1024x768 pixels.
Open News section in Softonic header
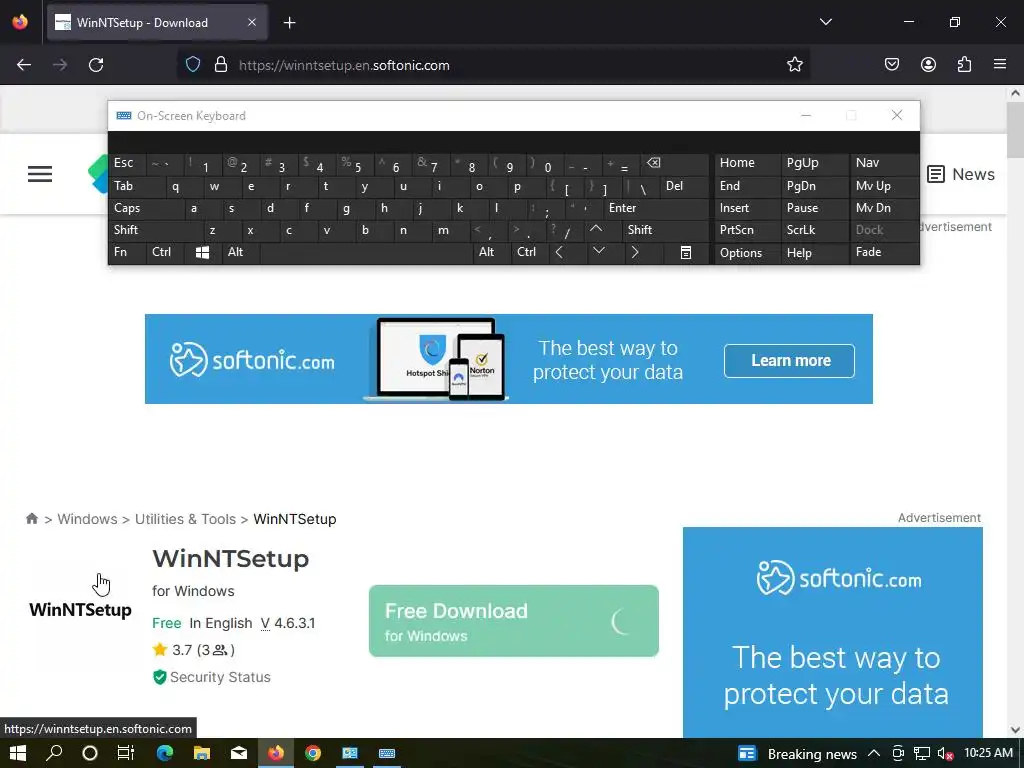961,174
